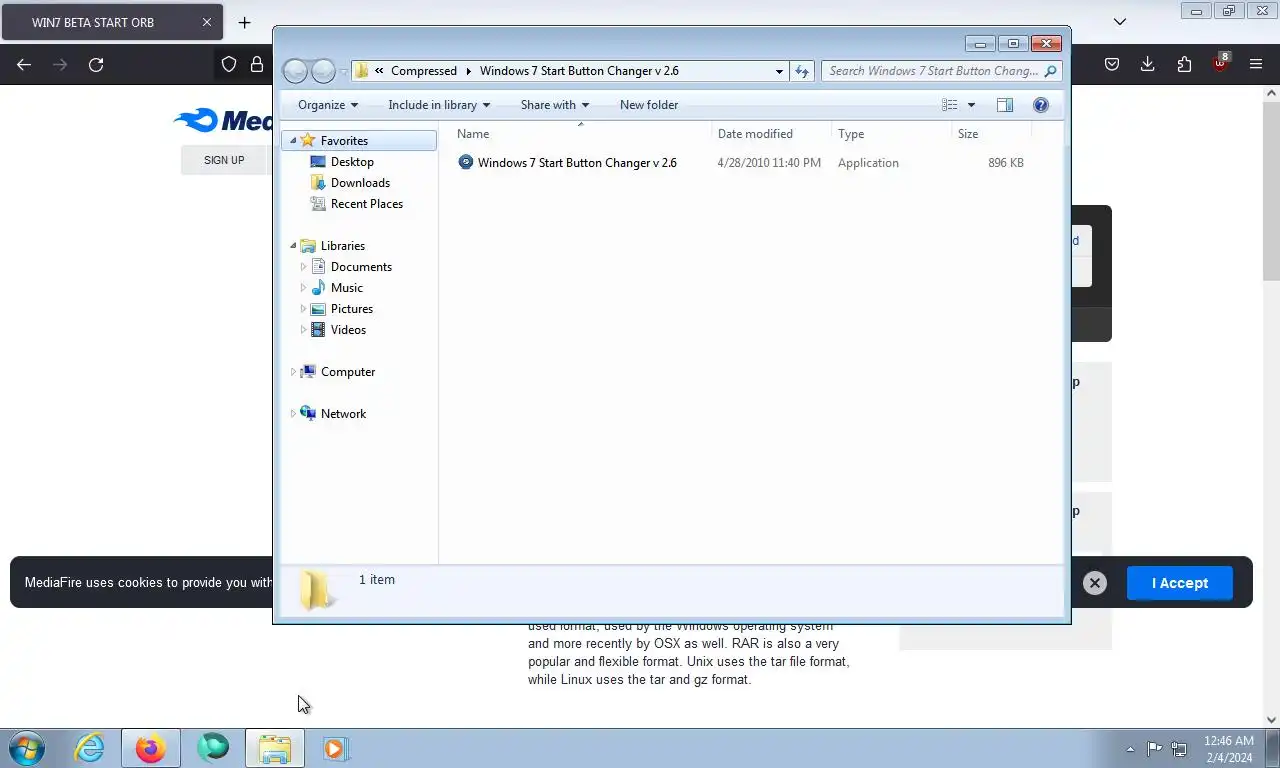Viewport: 1280px width, 768px height.
Task: Click the Firefox shield tracking protection icon
Action: click(x=229, y=64)
